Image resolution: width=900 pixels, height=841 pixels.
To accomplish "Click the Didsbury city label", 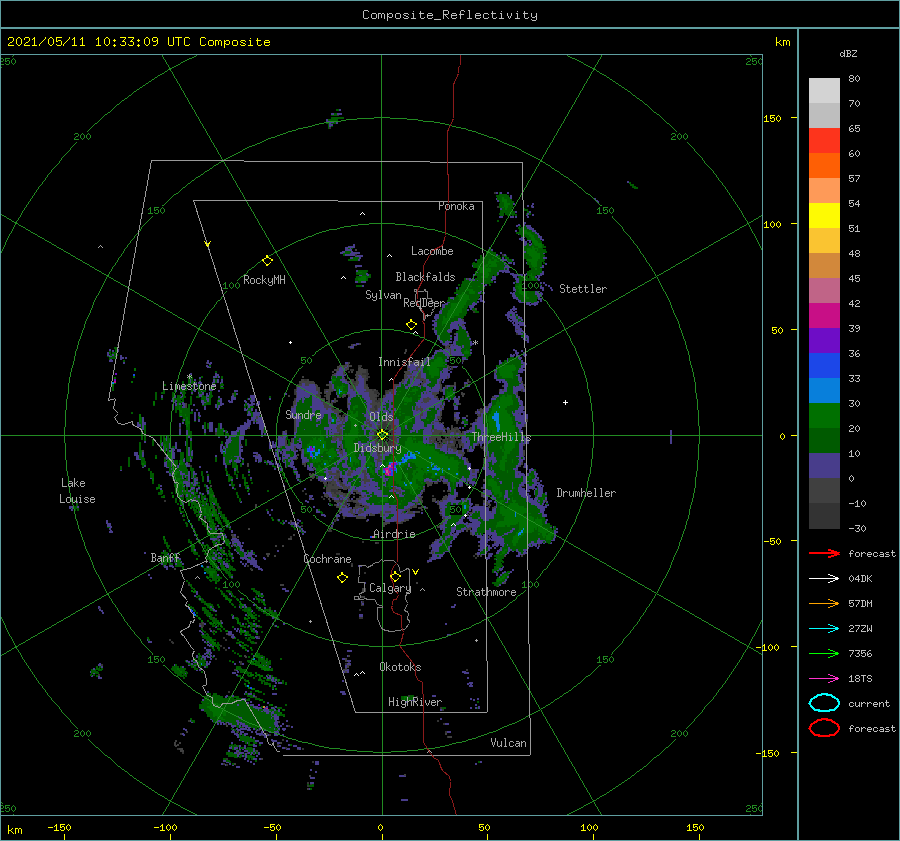I will pyautogui.click(x=377, y=448).
